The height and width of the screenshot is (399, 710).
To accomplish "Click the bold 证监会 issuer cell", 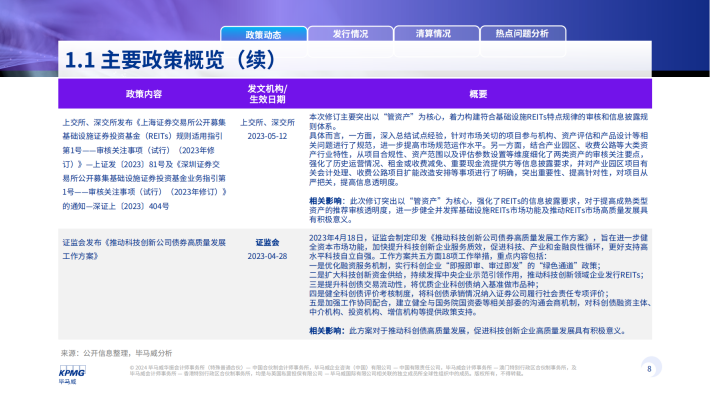I will pos(267,242).
